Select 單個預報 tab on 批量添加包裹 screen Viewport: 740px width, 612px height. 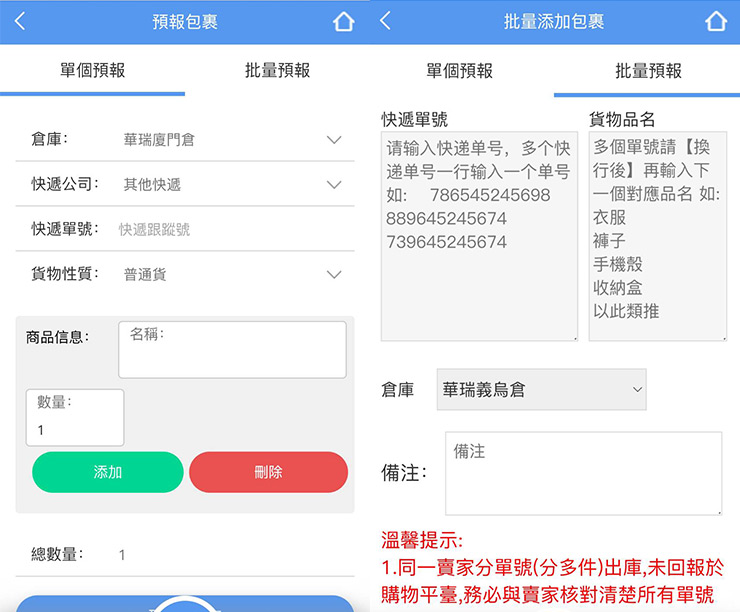tap(460, 71)
